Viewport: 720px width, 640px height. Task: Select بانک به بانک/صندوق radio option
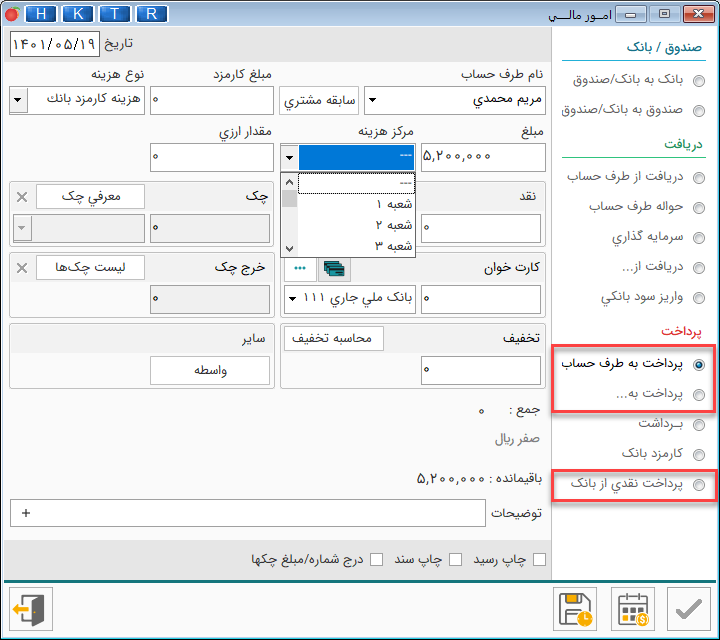699,81
